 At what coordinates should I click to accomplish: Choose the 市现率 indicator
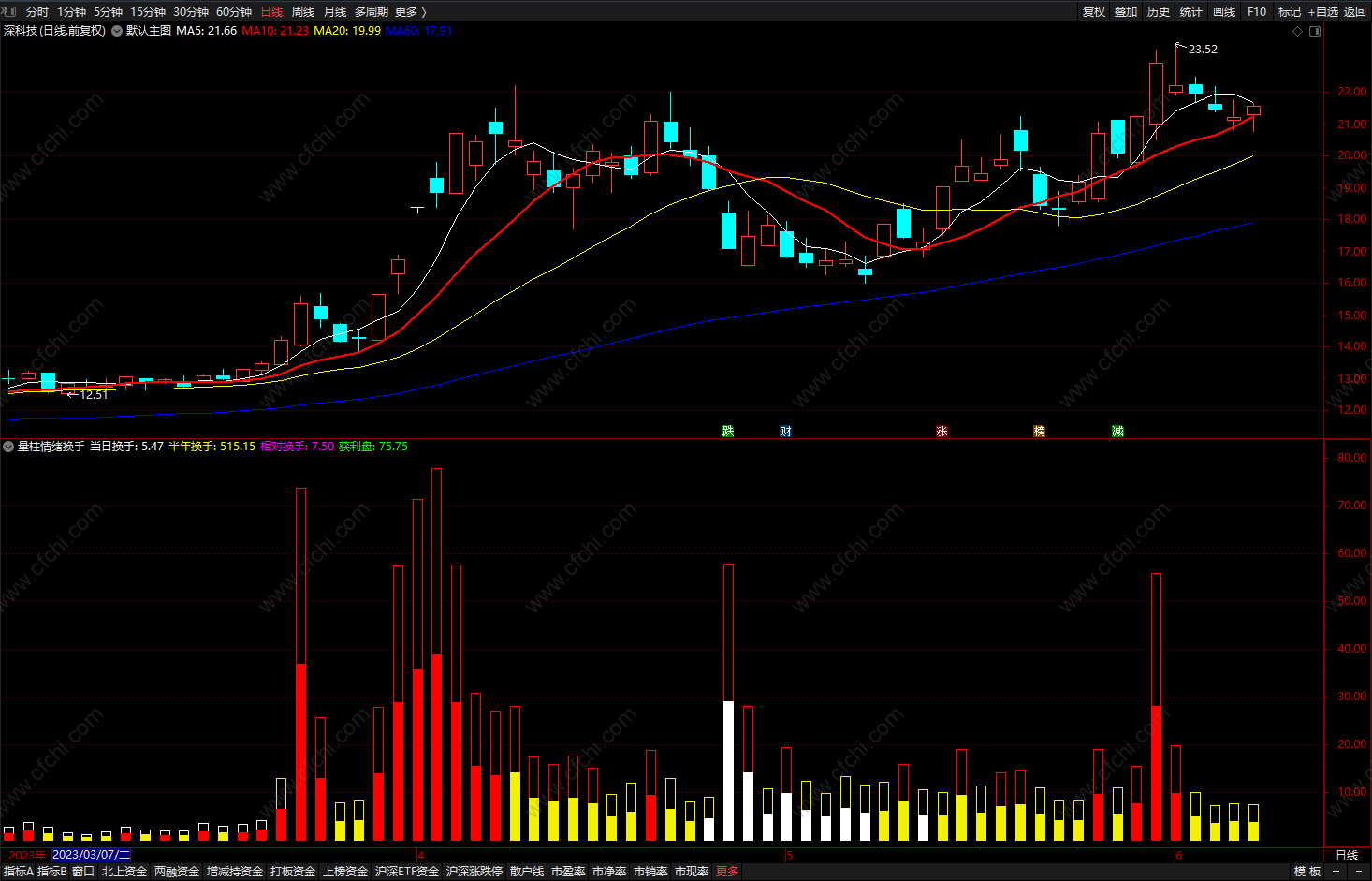(x=692, y=872)
